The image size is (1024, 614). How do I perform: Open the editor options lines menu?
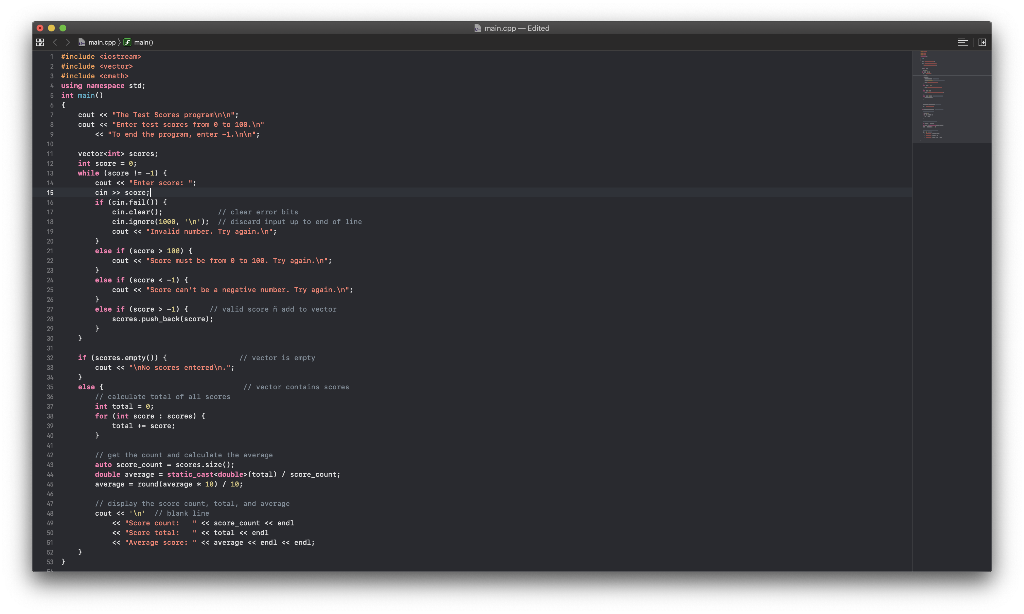pos(963,42)
